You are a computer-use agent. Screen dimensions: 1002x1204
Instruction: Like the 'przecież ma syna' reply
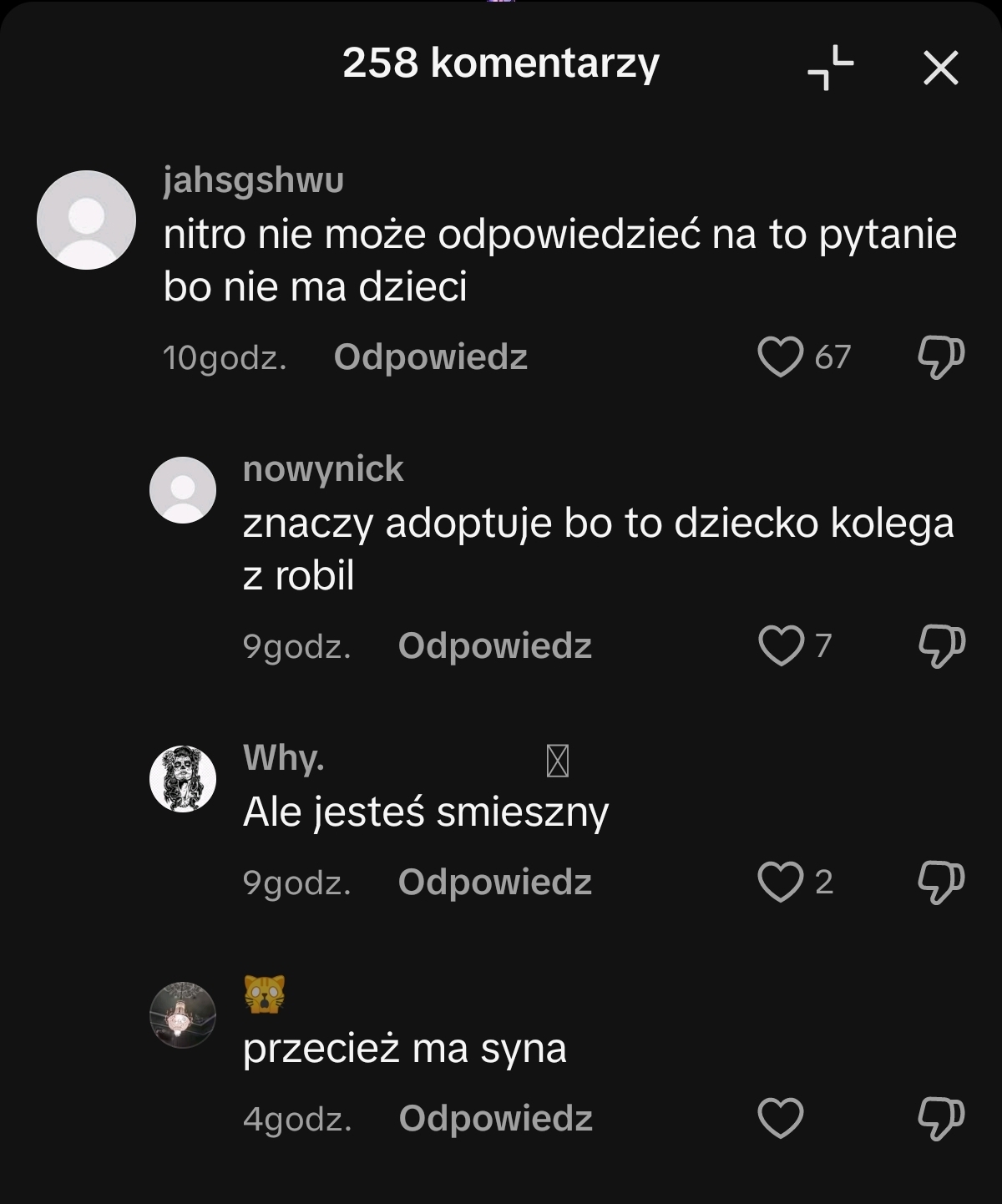(780, 1118)
